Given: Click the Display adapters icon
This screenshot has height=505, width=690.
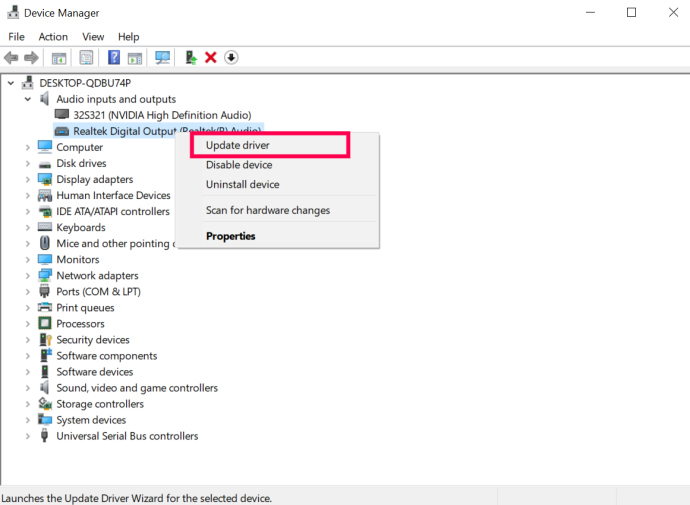Looking at the screenshot, I should (45, 179).
